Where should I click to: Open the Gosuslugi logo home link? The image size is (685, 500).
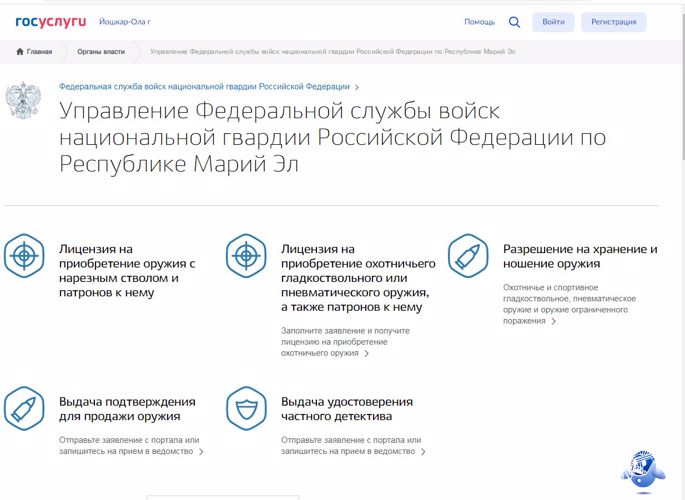coord(51,22)
